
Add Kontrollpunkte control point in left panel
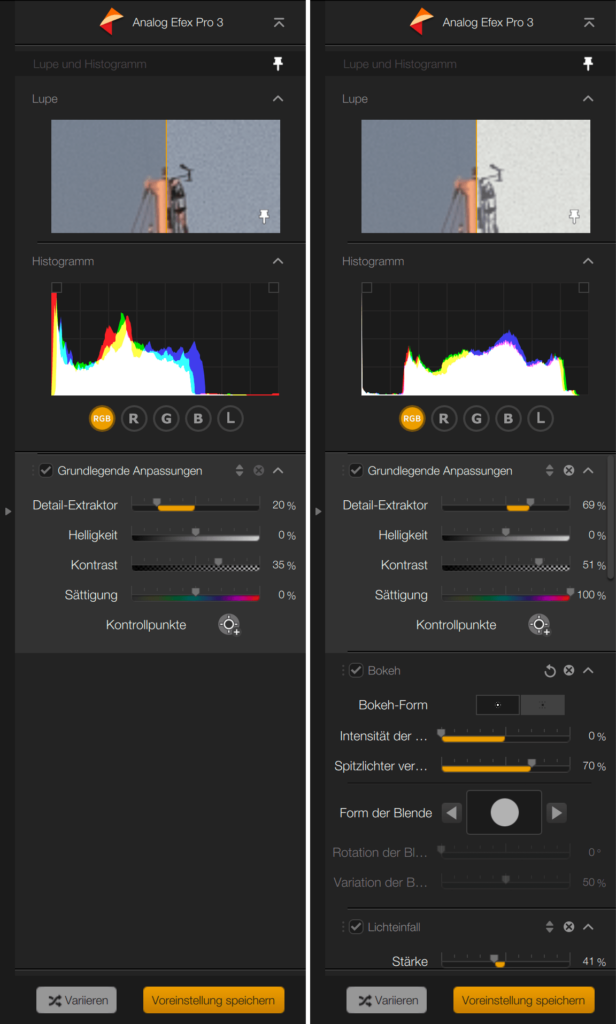click(x=229, y=625)
